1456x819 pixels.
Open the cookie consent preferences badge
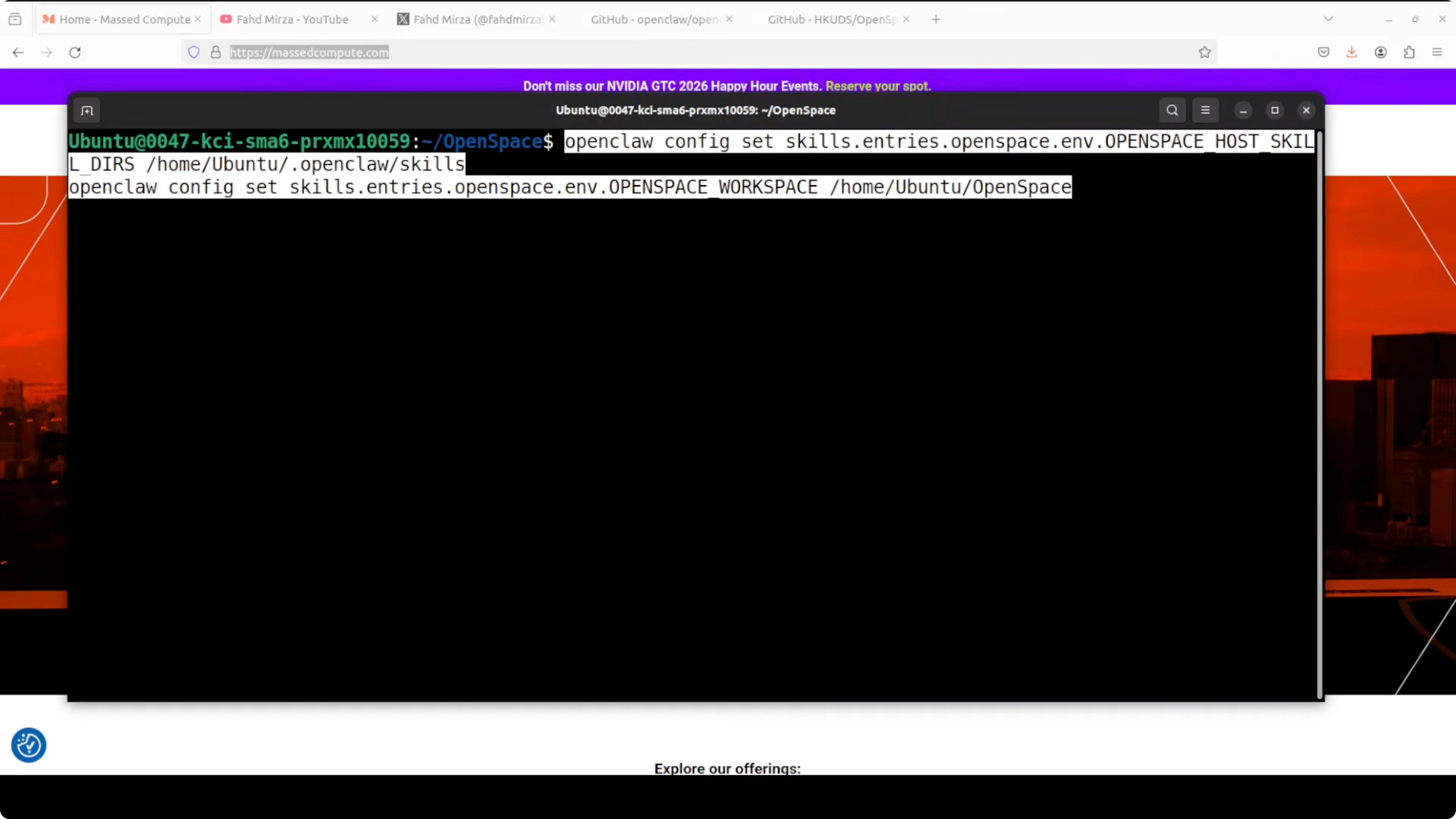[28, 745]
